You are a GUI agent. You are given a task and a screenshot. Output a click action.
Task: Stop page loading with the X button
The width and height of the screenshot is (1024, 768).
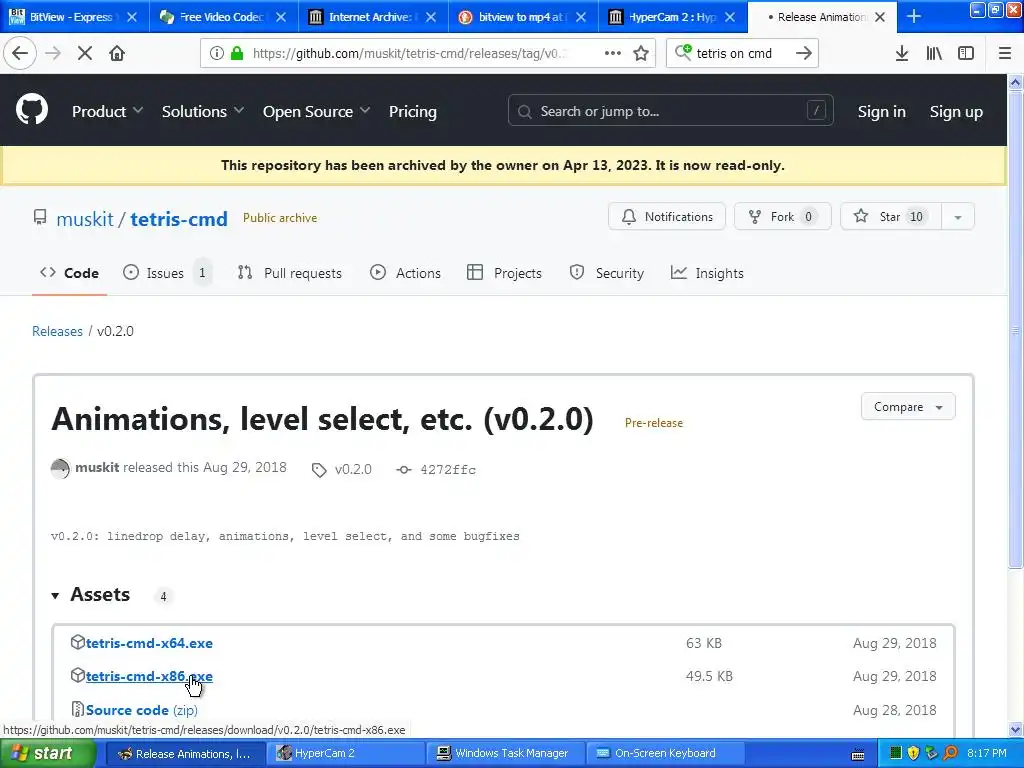[85, 54]
